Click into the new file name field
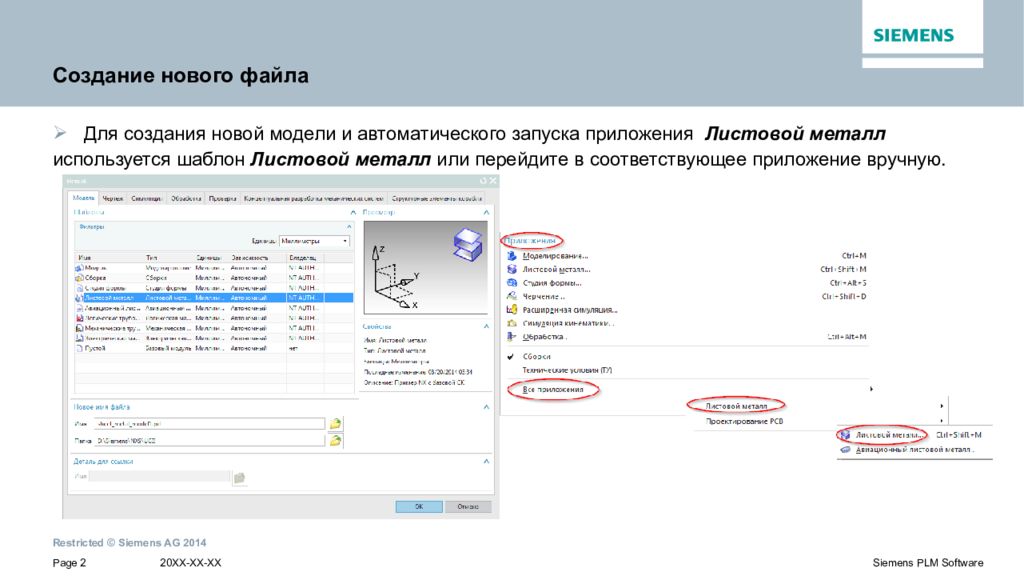The height and width of the screenshot is (576, 1024). click(209, 424)
